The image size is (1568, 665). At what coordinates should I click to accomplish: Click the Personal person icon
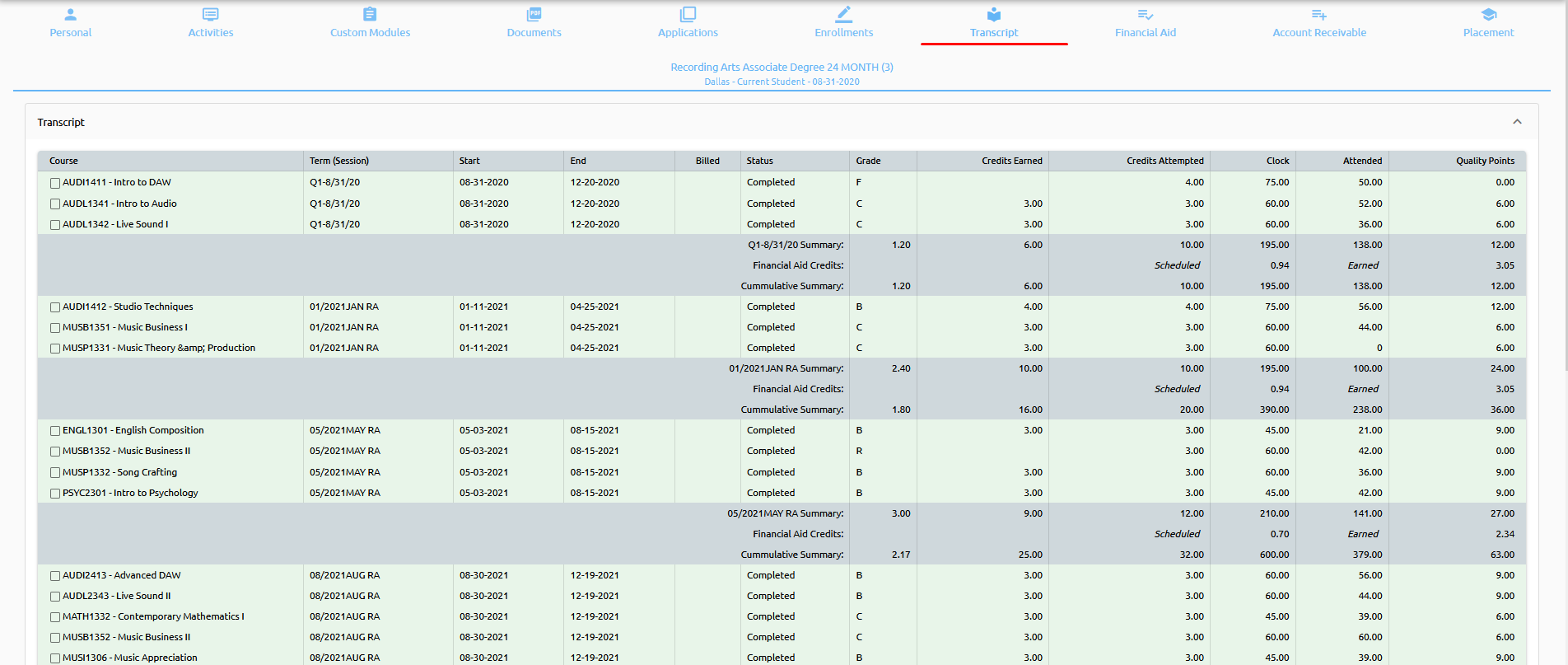[x=71, y=15]
